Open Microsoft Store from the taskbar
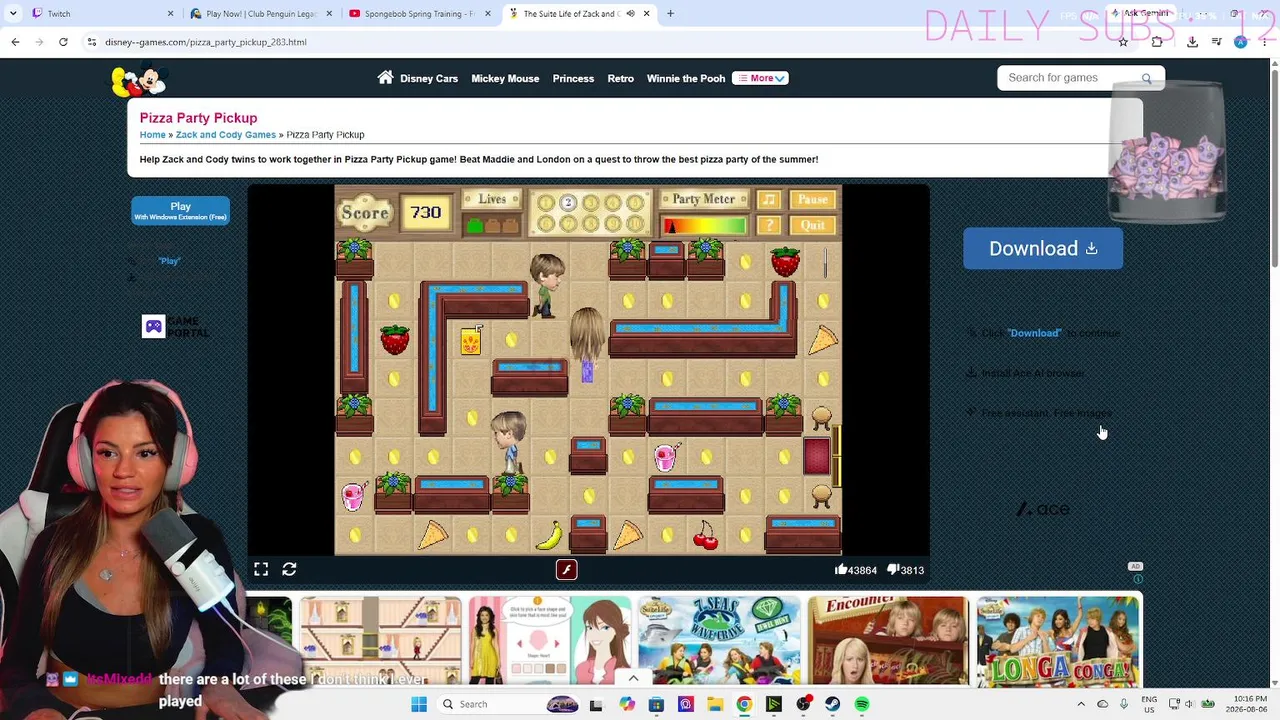This screenshot has height=720, width=1280. click(656, 704)
